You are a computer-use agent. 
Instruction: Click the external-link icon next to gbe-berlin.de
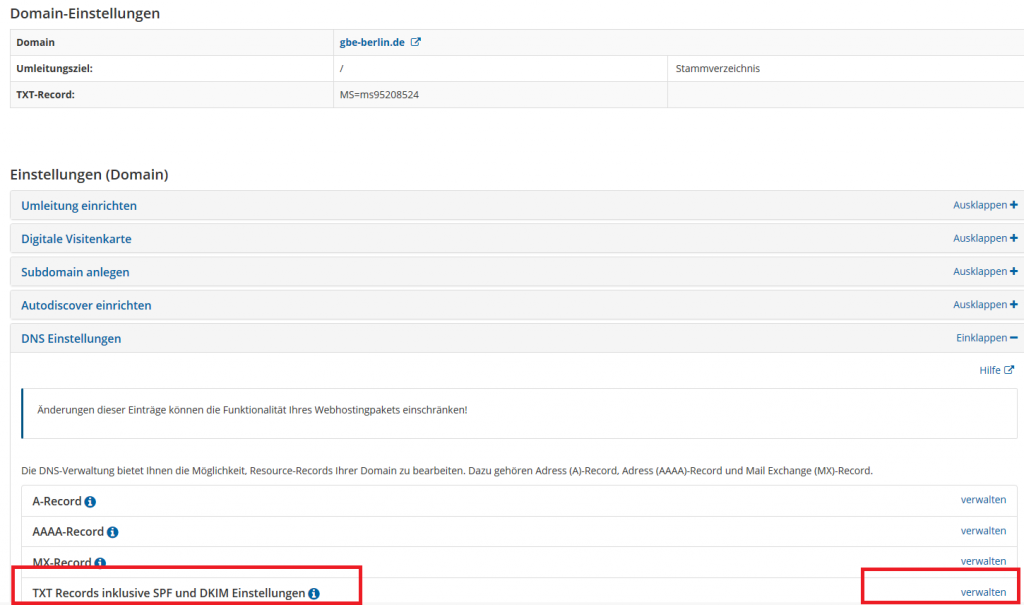pos(412,42)
